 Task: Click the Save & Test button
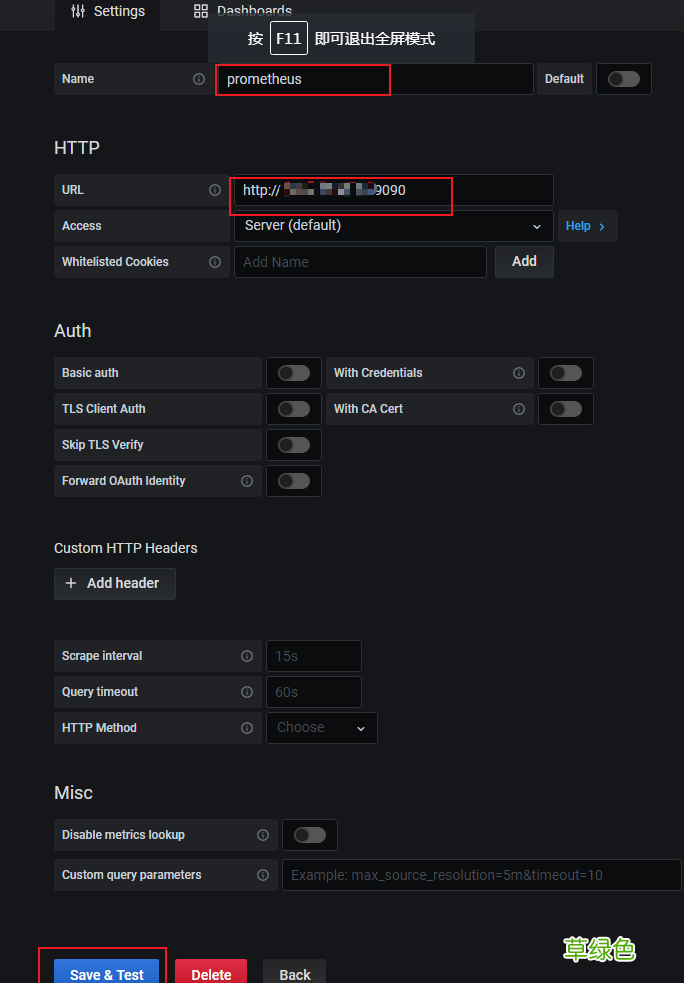click(107, 974)
